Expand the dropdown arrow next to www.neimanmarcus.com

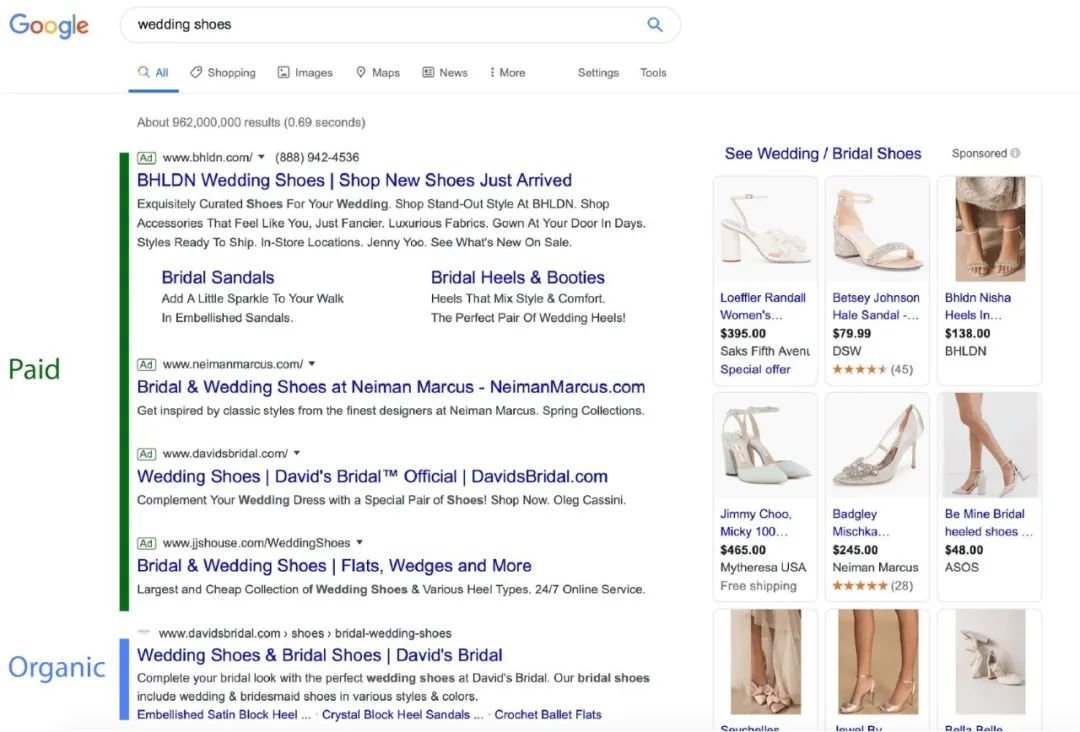pos(311,364)
